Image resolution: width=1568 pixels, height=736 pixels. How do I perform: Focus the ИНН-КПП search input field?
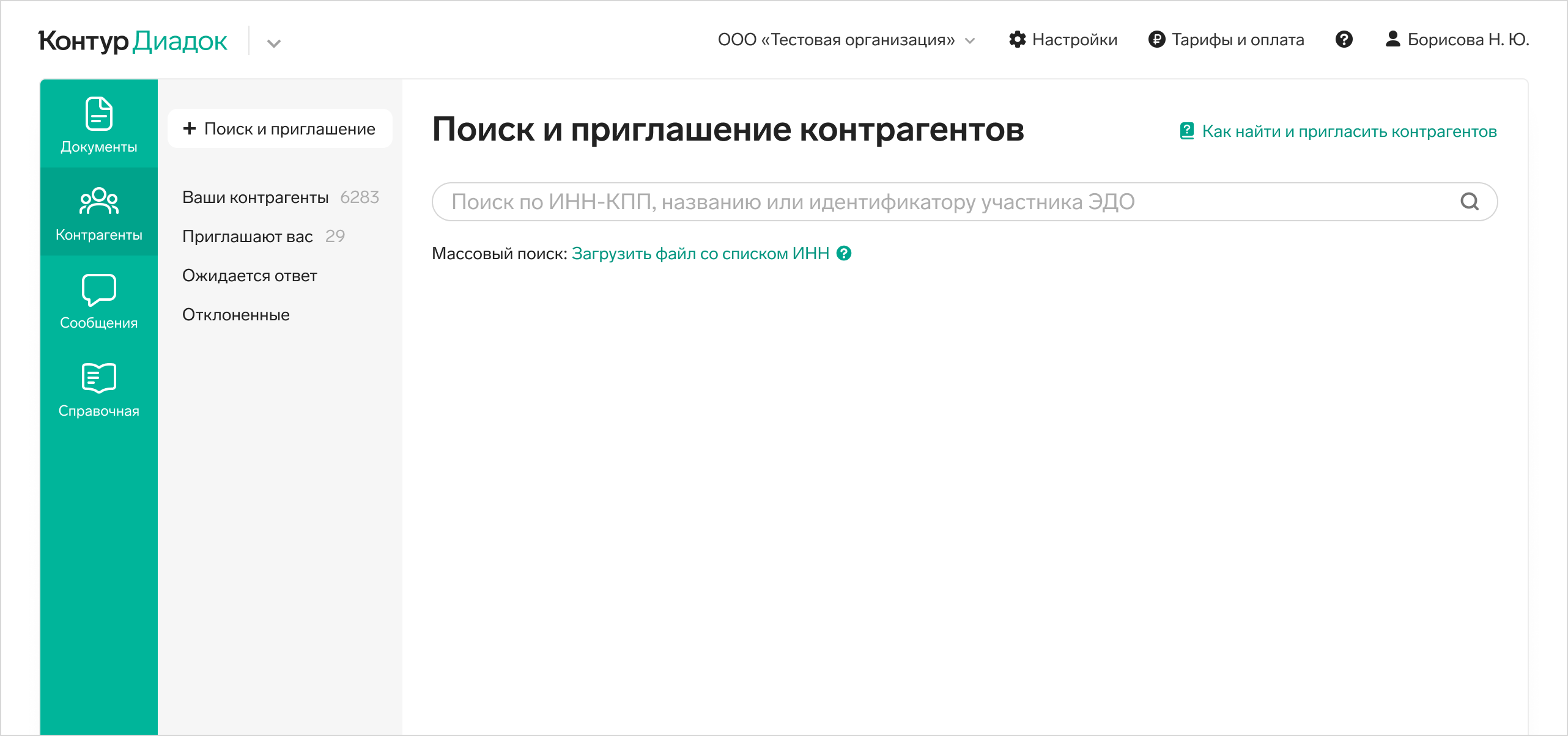click(x=964, y=202)
